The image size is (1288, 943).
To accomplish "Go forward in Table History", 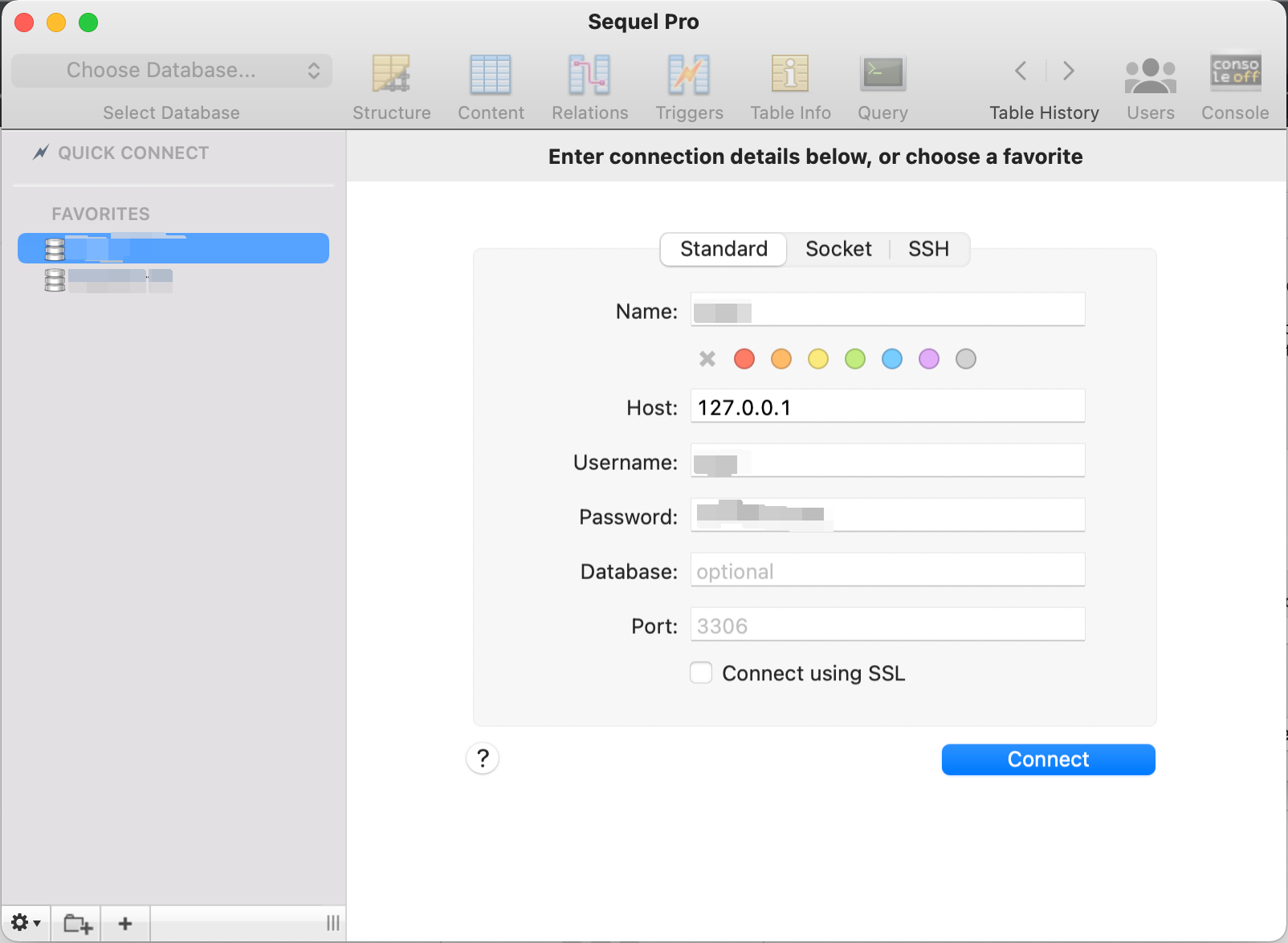I will (1068, 71).
